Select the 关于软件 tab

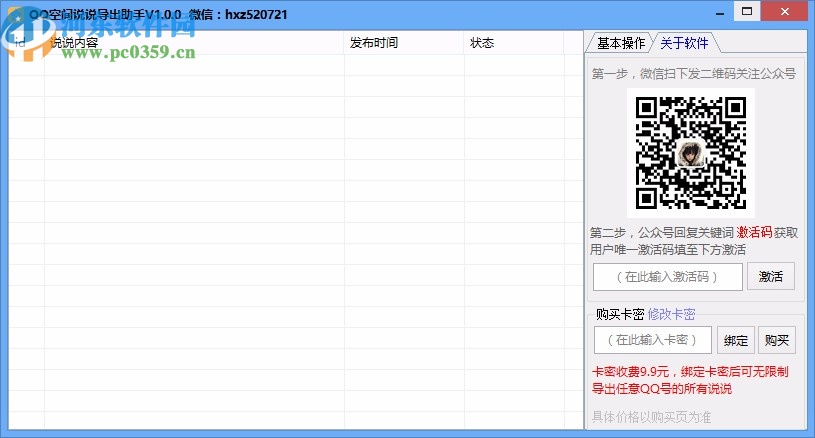684,43
